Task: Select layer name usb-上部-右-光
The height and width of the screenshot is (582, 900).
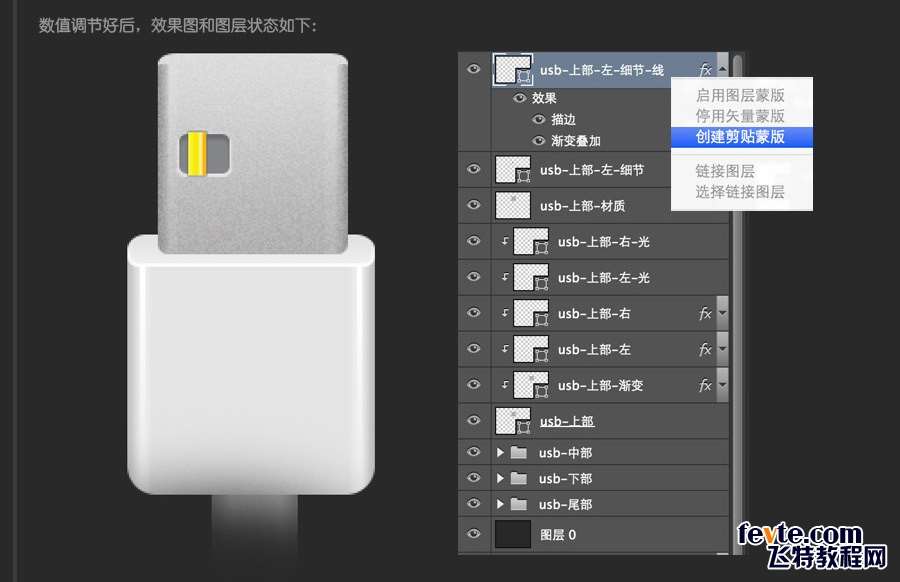Action: (x=604, y=242)
